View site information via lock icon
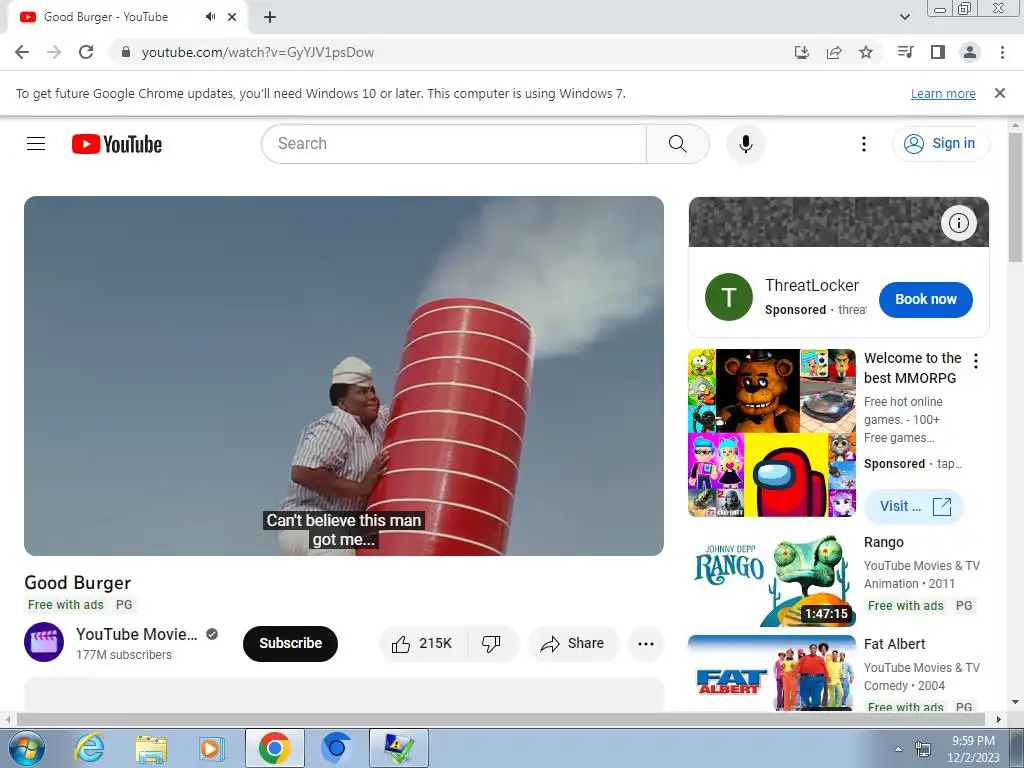The height and width of the screenshot is (768, 1024). coord(126,52)
